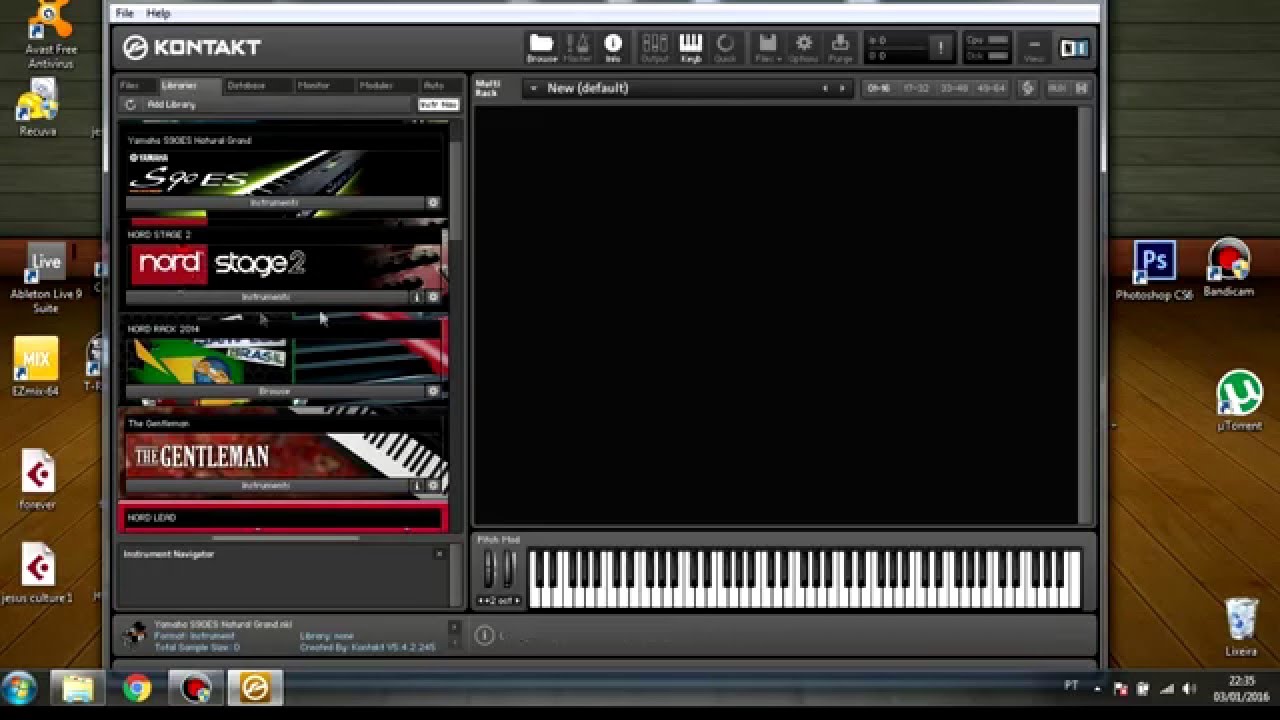1280x720 pixels.
Task: Open the Help menu
Action: coord(158,13)
